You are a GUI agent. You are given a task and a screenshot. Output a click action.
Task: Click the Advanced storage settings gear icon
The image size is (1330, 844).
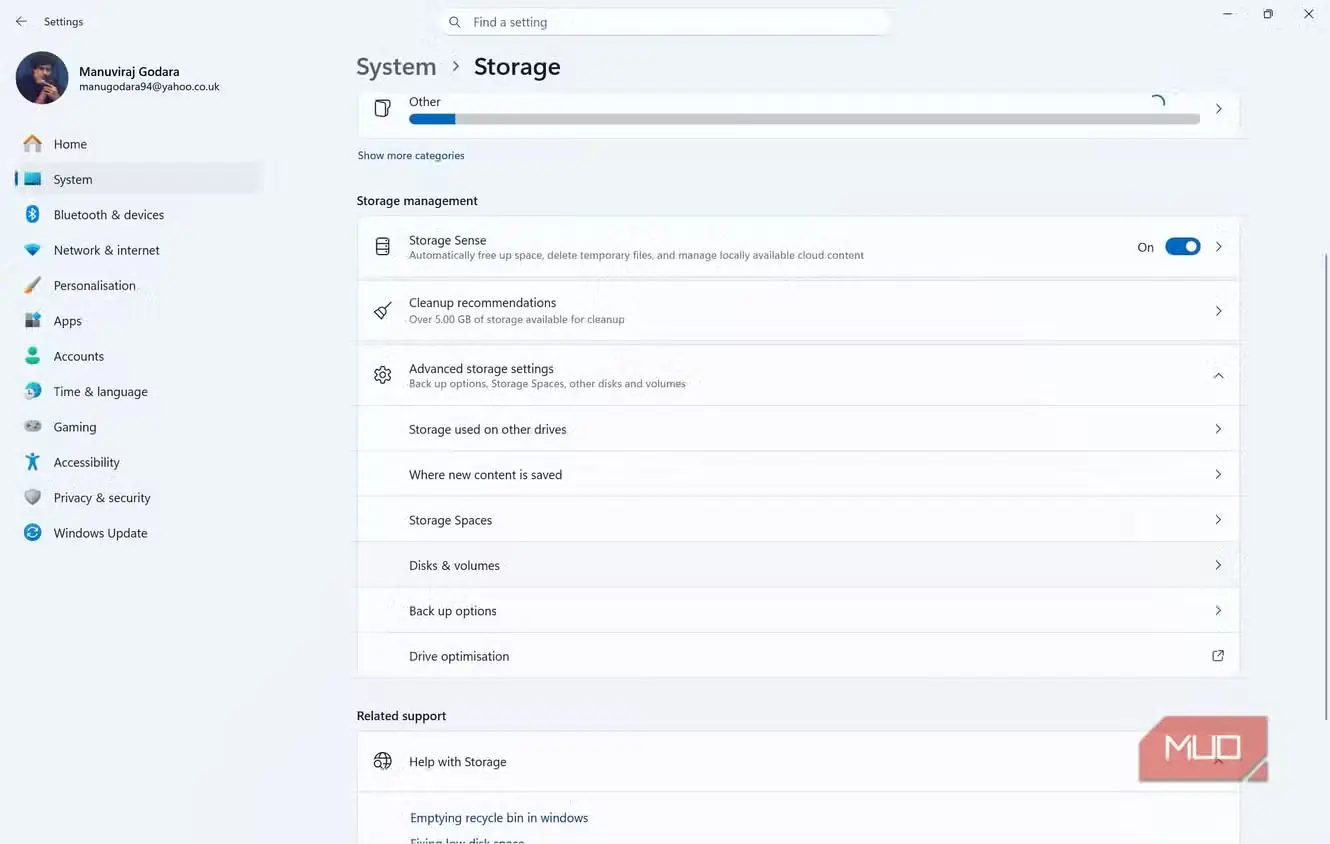(x=382, y=375)
